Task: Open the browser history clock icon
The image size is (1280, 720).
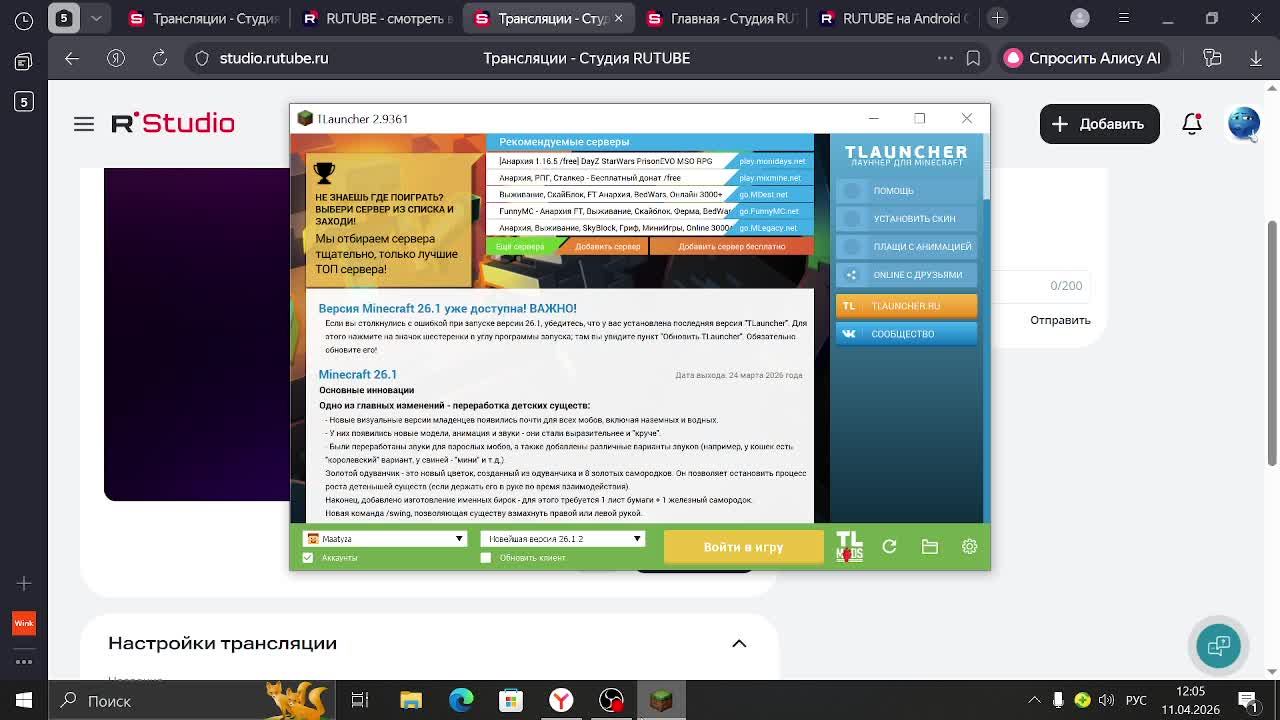Action: click(24, 19)
